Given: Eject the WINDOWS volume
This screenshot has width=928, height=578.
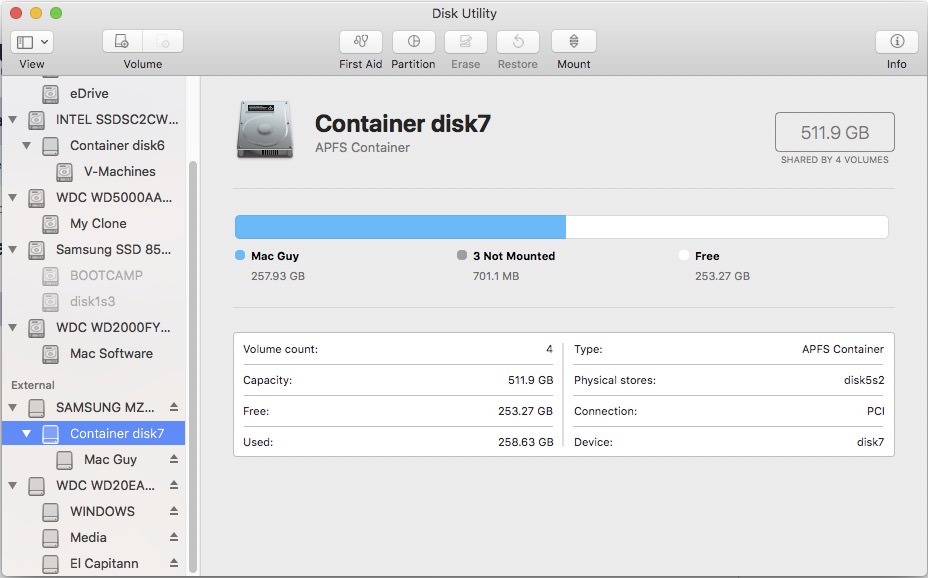Looking at the screenshot, I should [x=173, y=511].
